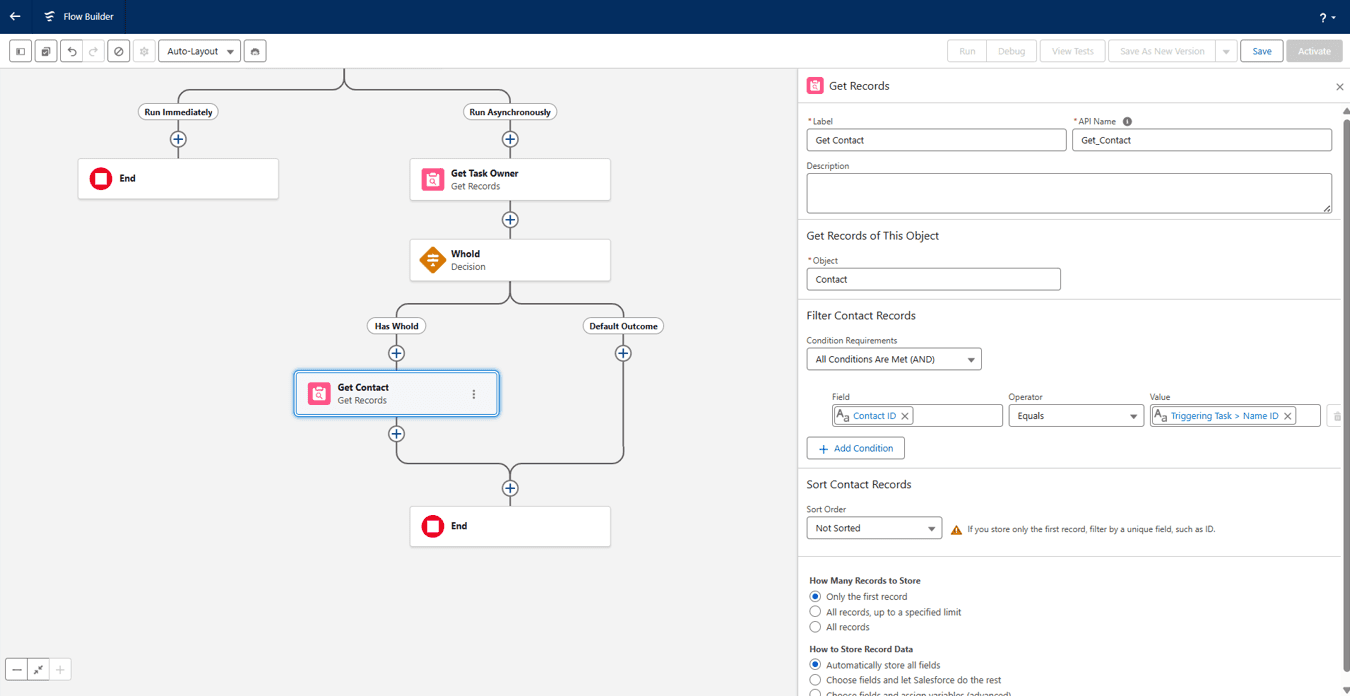Click the Label input field

click(x=936, y=140)
